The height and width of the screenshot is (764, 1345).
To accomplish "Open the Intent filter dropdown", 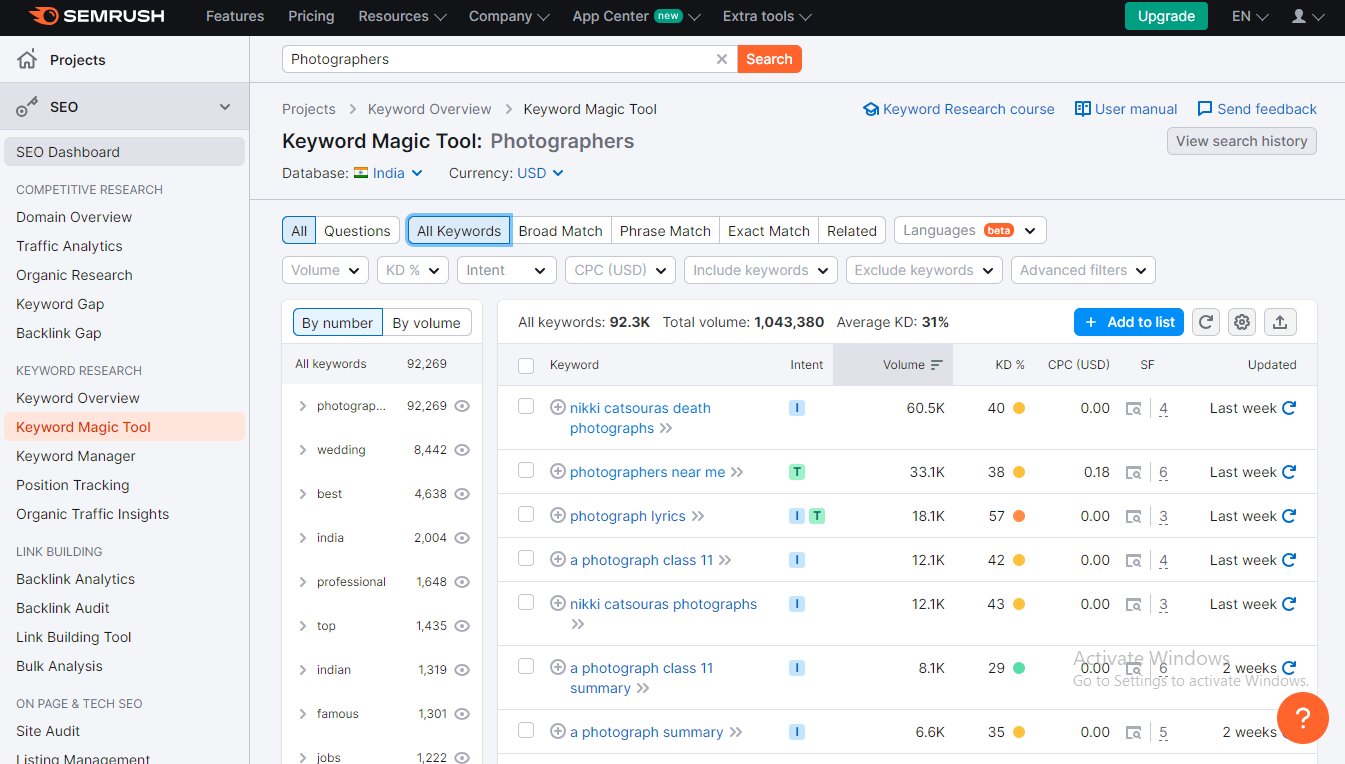I will (507, 270).
